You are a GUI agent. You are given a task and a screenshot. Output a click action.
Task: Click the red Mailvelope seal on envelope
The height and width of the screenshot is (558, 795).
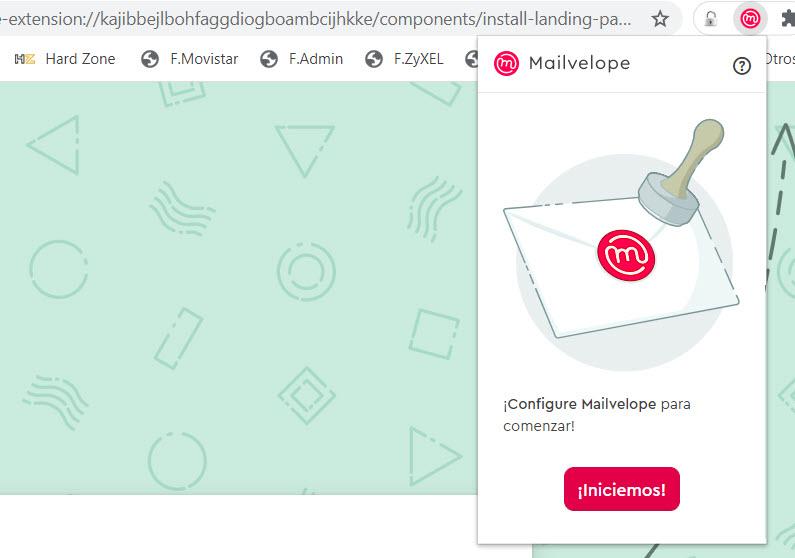coord(626,255)
